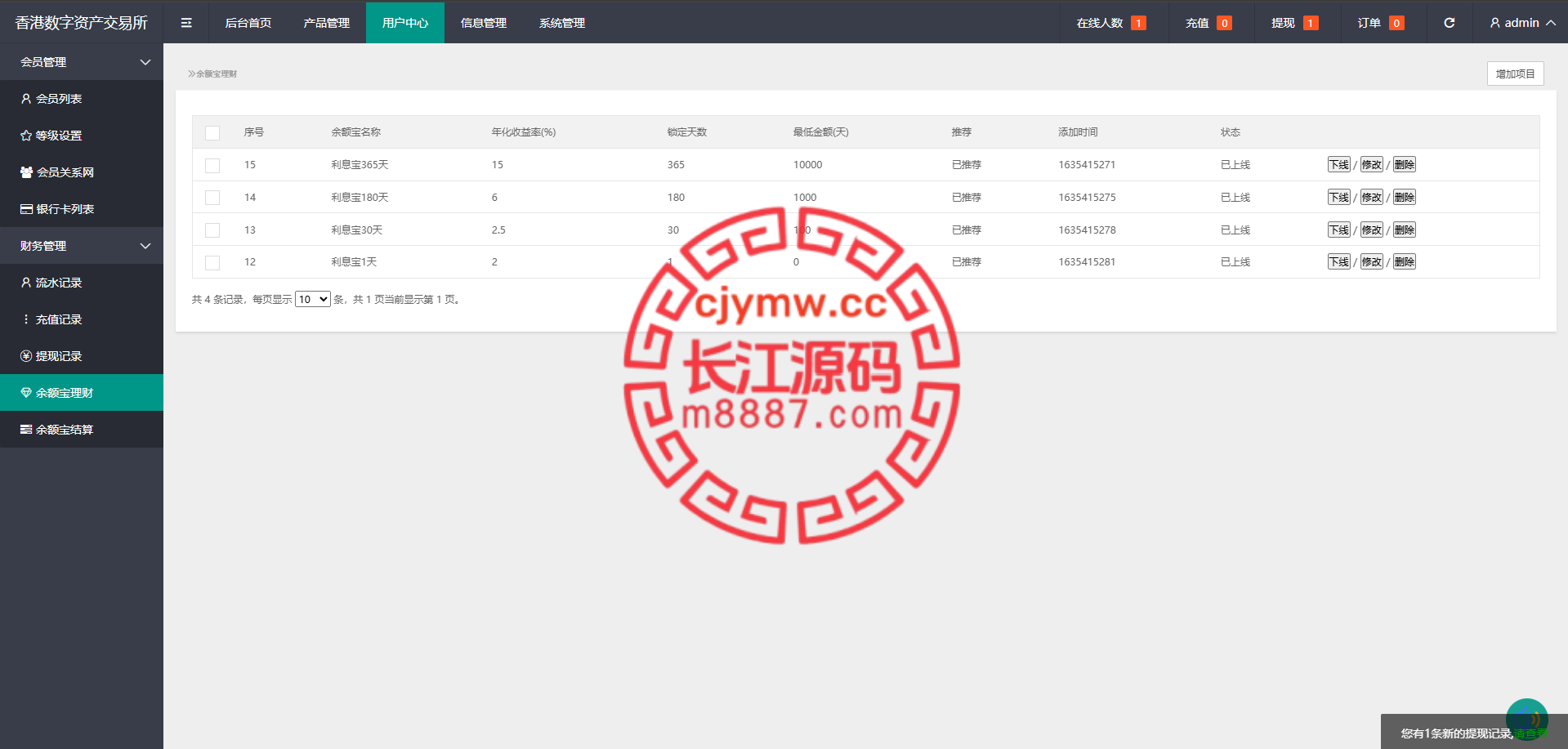Viewport: 1568px width, 749px height.
Task: Open 提现记录 in the sidebar
Action: coord(82,355)
